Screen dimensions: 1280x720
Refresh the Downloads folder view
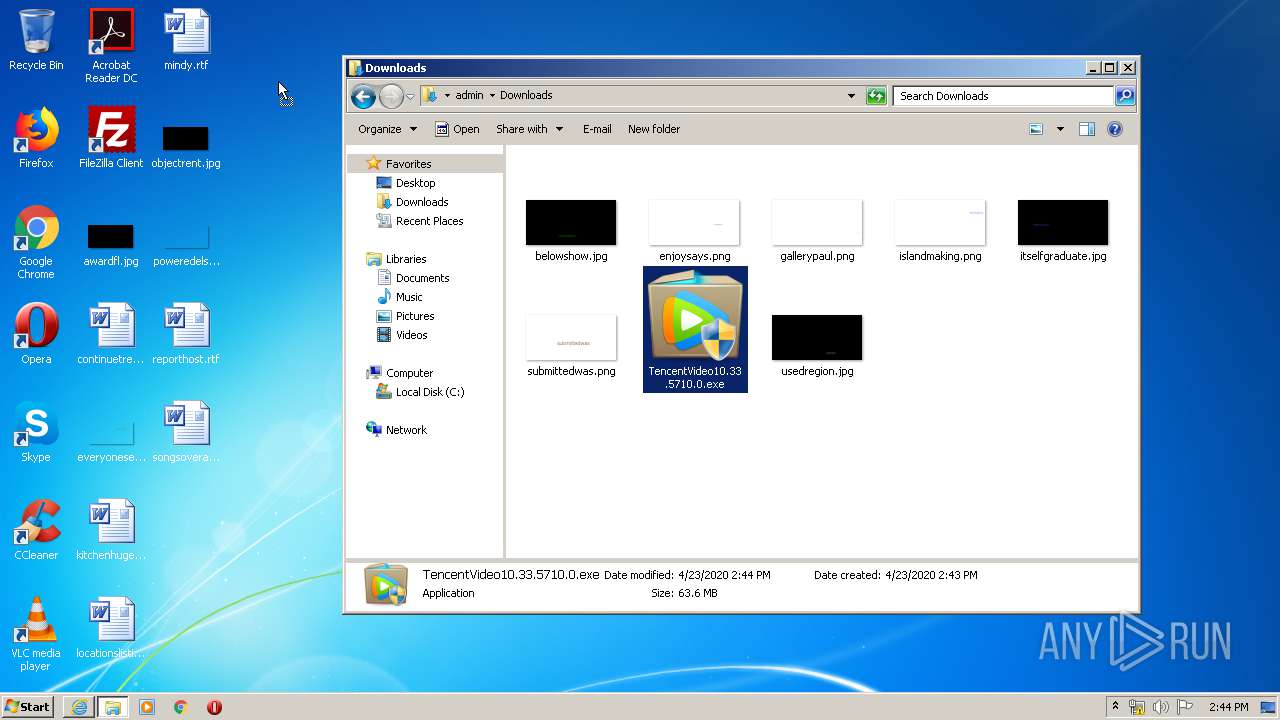pos(876,96)
